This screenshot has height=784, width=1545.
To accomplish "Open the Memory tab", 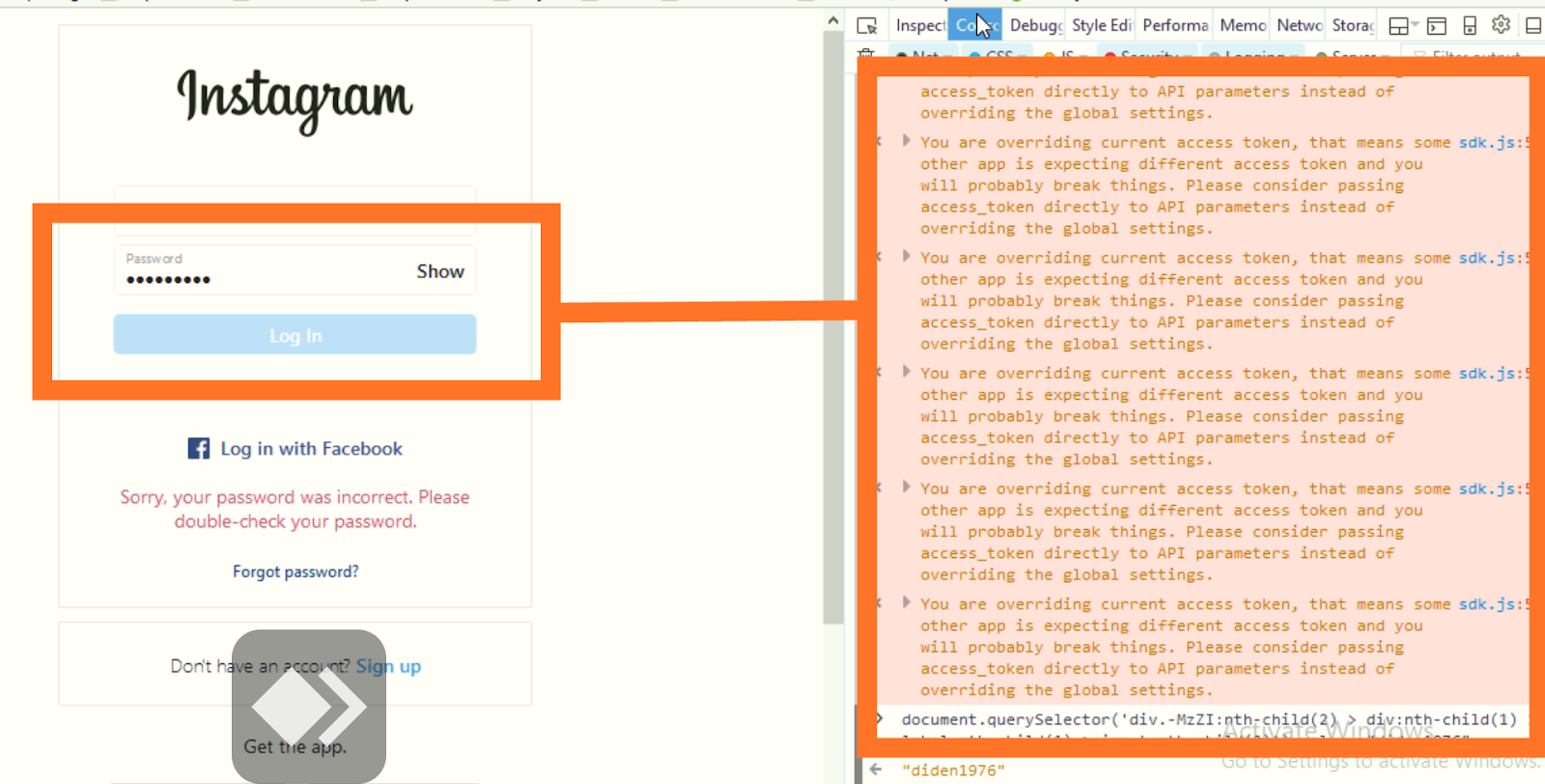I will click(x=1242, y=25).
